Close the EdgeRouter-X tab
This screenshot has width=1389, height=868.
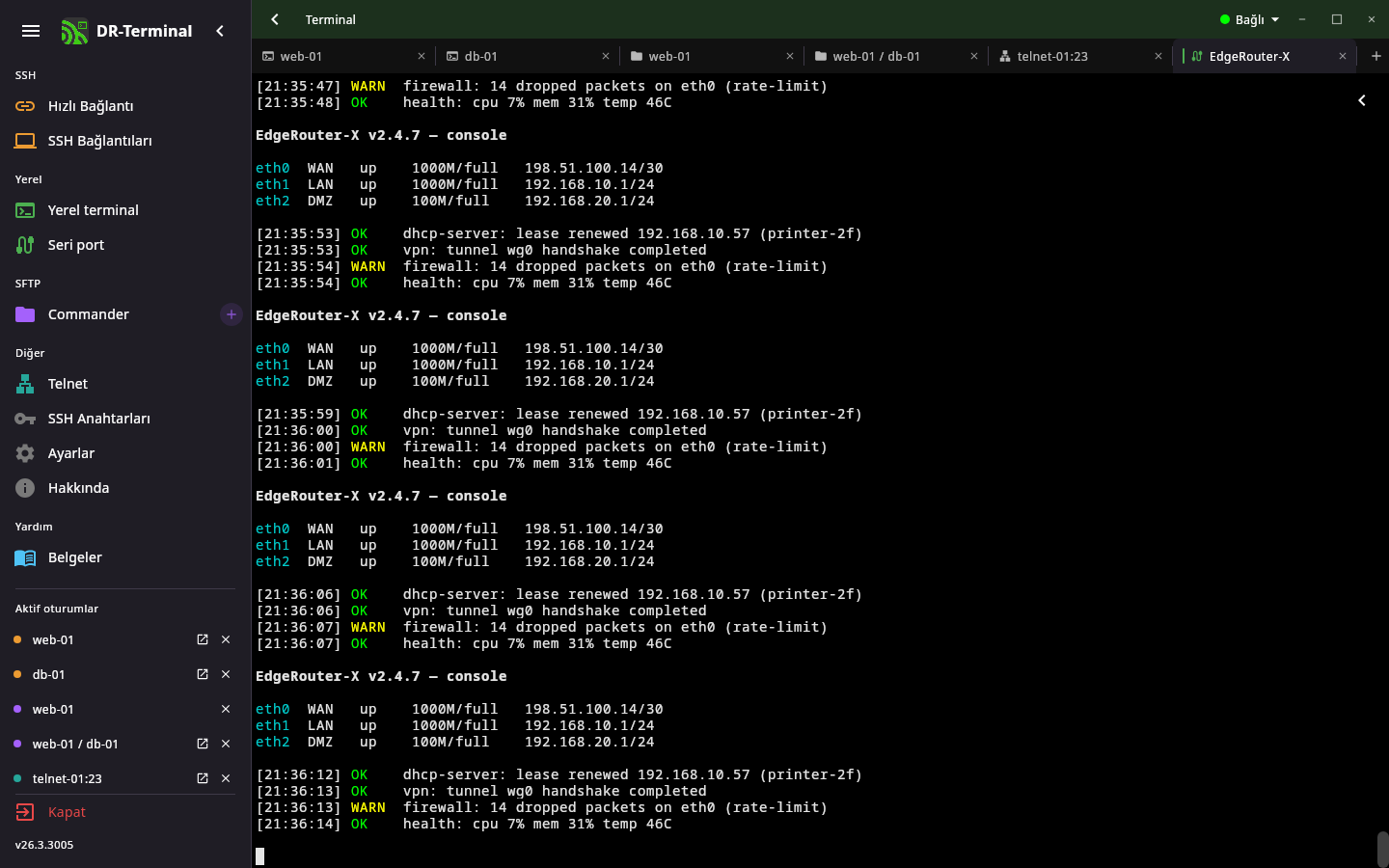(1343, 56)
